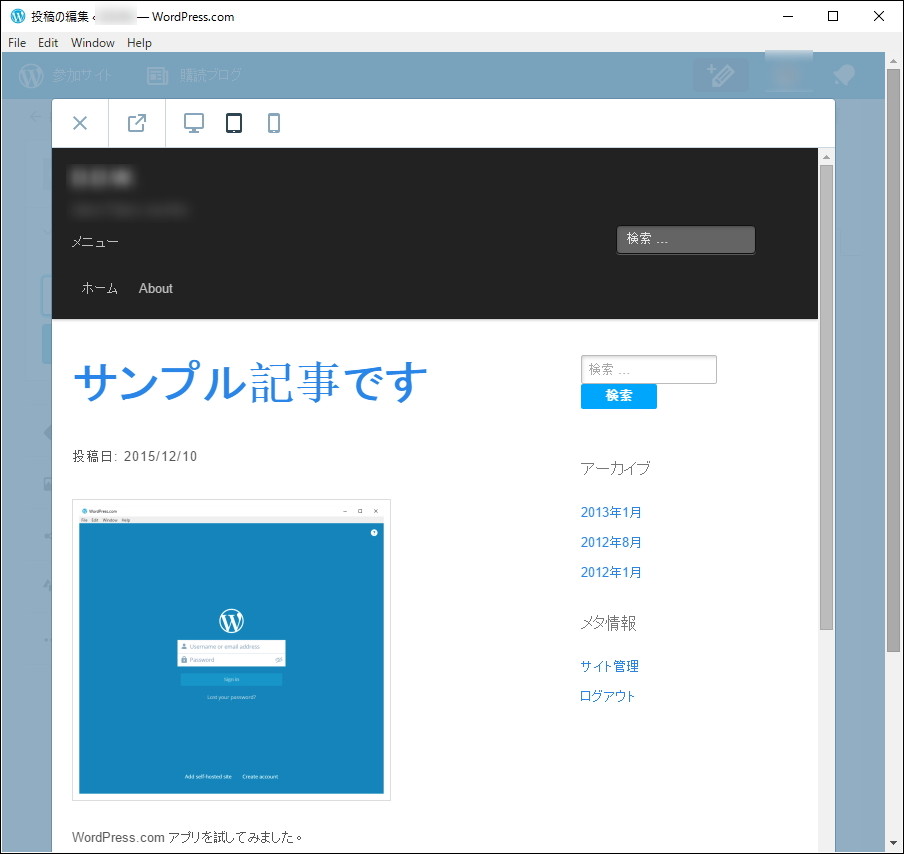Open the File menu
The height and width of the screenshot is (854, 904).
pos(16,43)
